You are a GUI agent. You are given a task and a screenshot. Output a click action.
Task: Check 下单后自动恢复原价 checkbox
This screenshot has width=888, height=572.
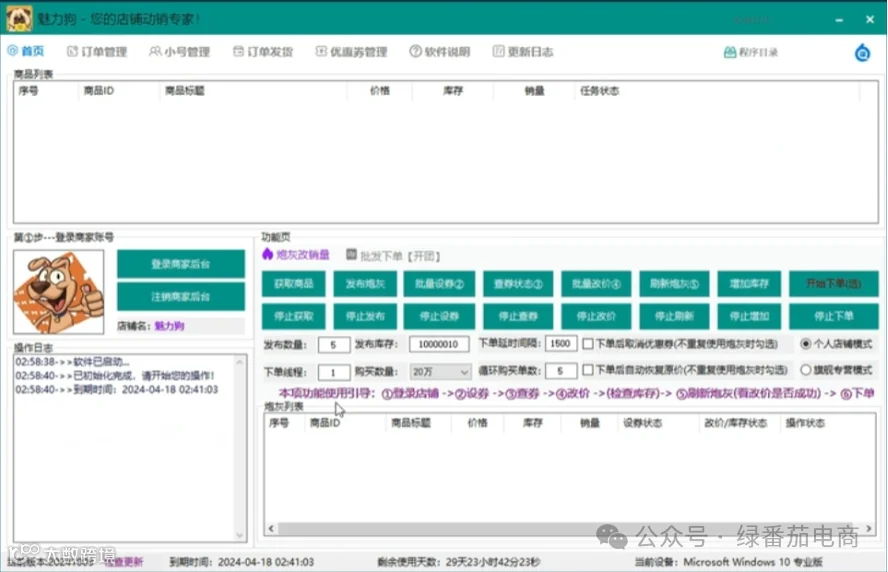pos(588,370)
